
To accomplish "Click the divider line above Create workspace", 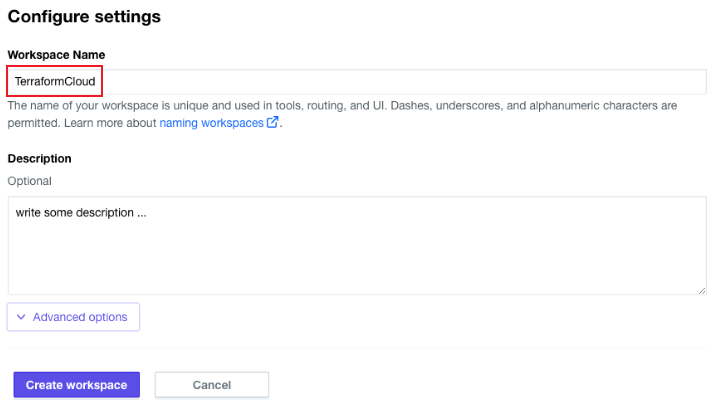I will click(x=357, y=349).
